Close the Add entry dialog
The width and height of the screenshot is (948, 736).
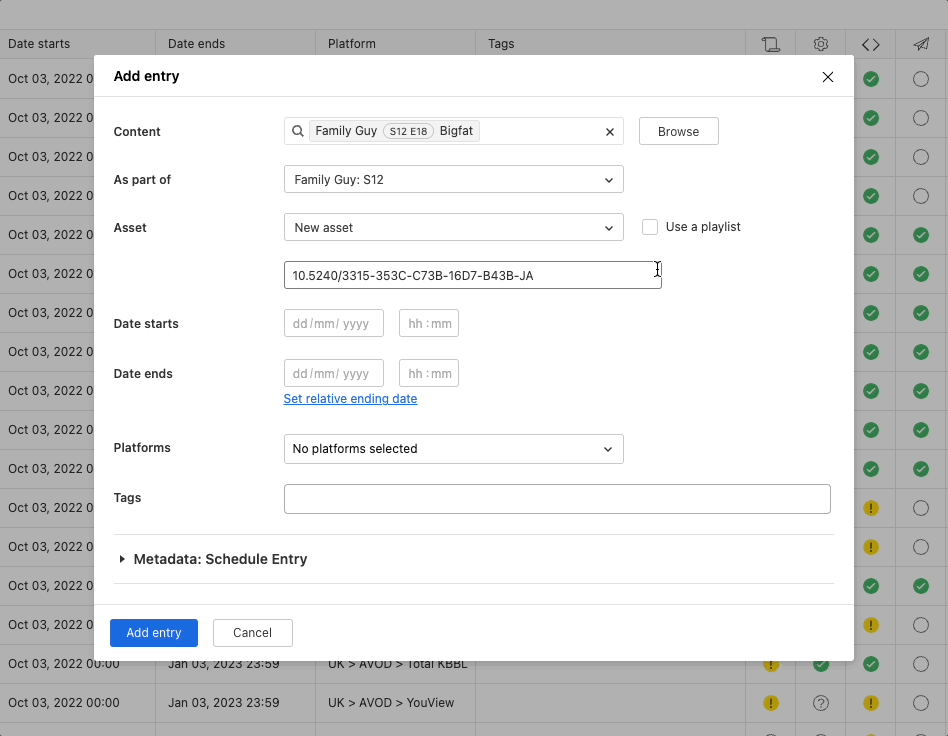(828, 77)
